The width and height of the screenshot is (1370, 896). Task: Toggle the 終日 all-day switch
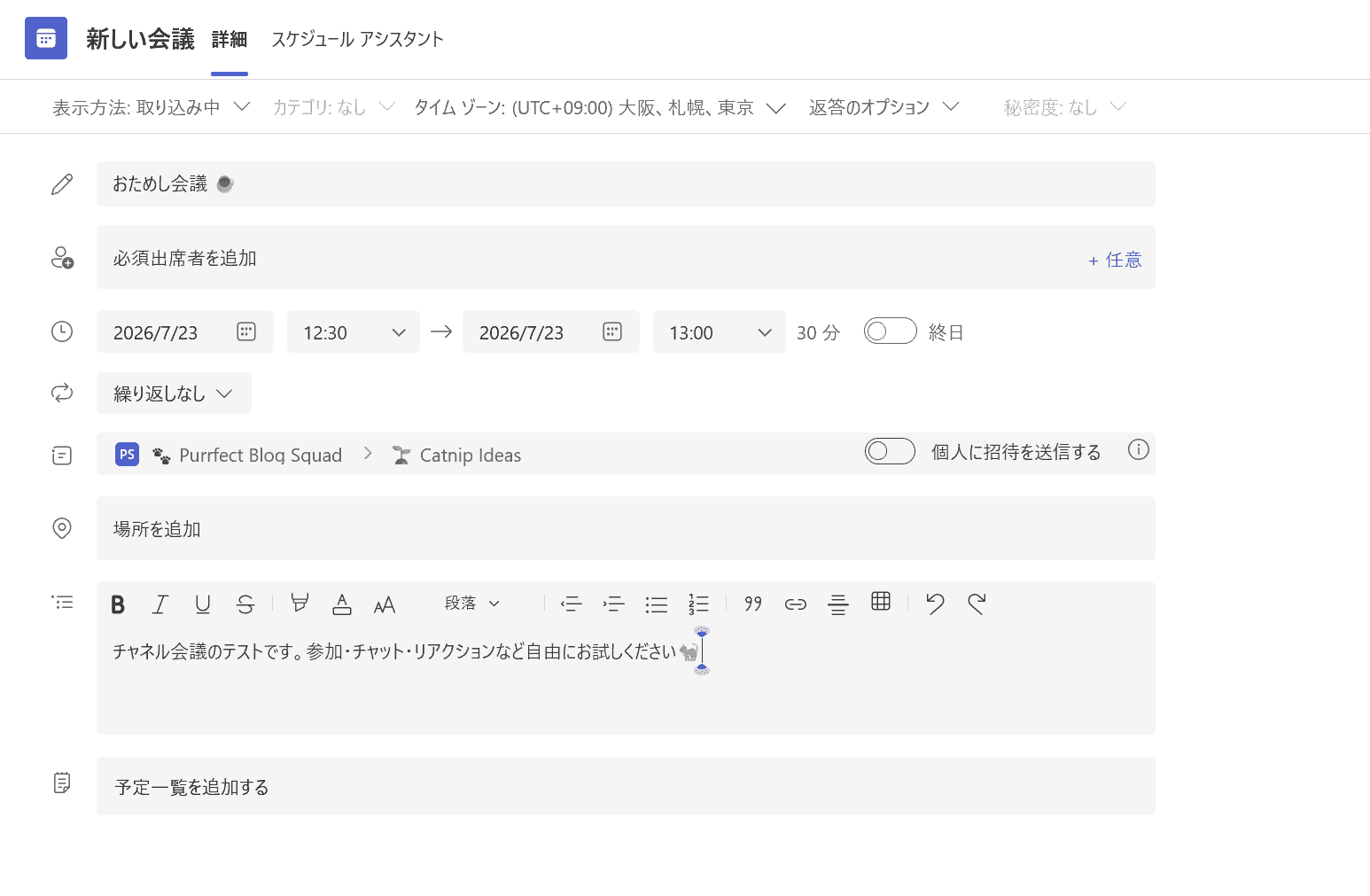(891, 331)
